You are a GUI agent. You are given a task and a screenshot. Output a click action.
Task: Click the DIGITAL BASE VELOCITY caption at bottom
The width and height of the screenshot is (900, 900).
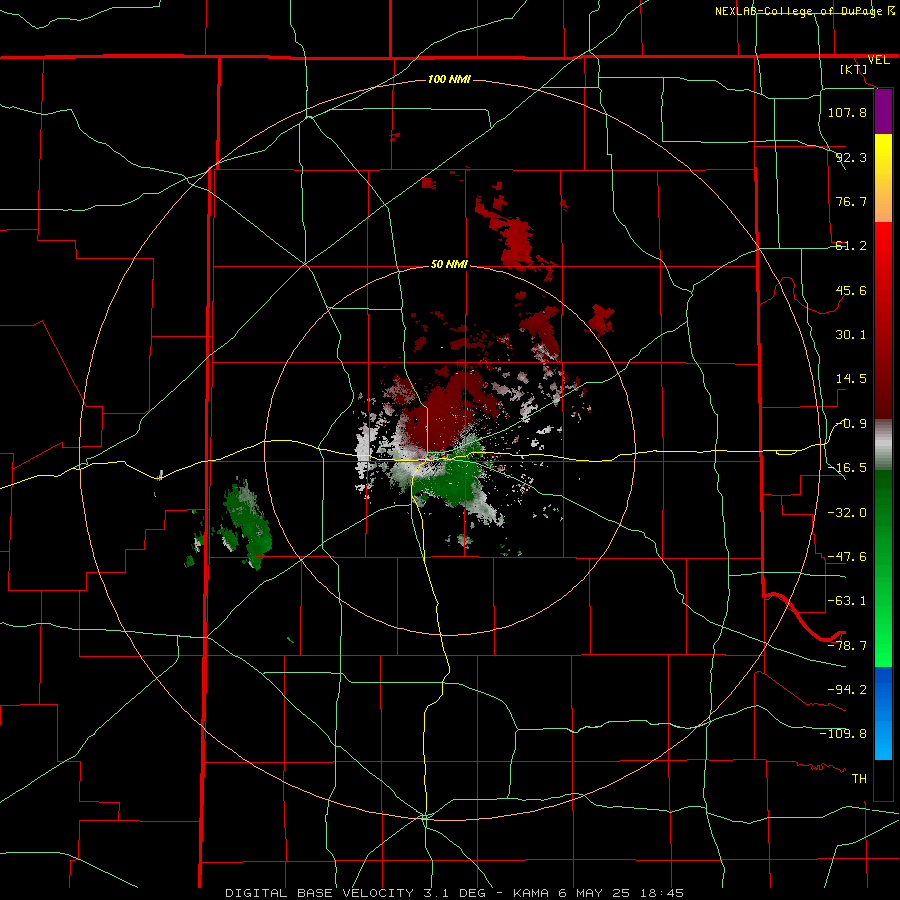point(455,893)
